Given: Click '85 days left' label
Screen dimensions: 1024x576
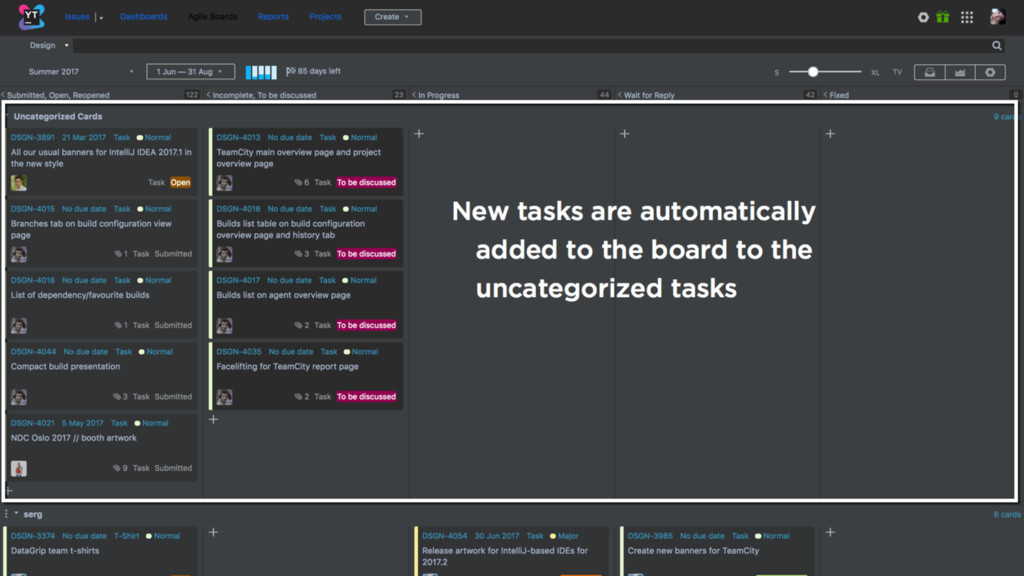Looking at the screenshot, I should point(319,71).
